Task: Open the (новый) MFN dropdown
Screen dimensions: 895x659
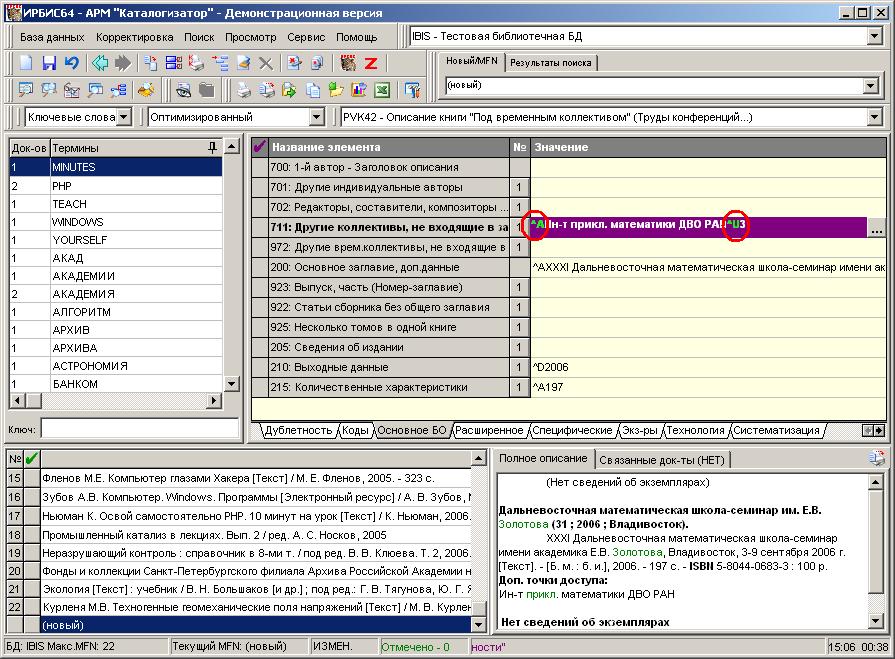Action: 870,86
